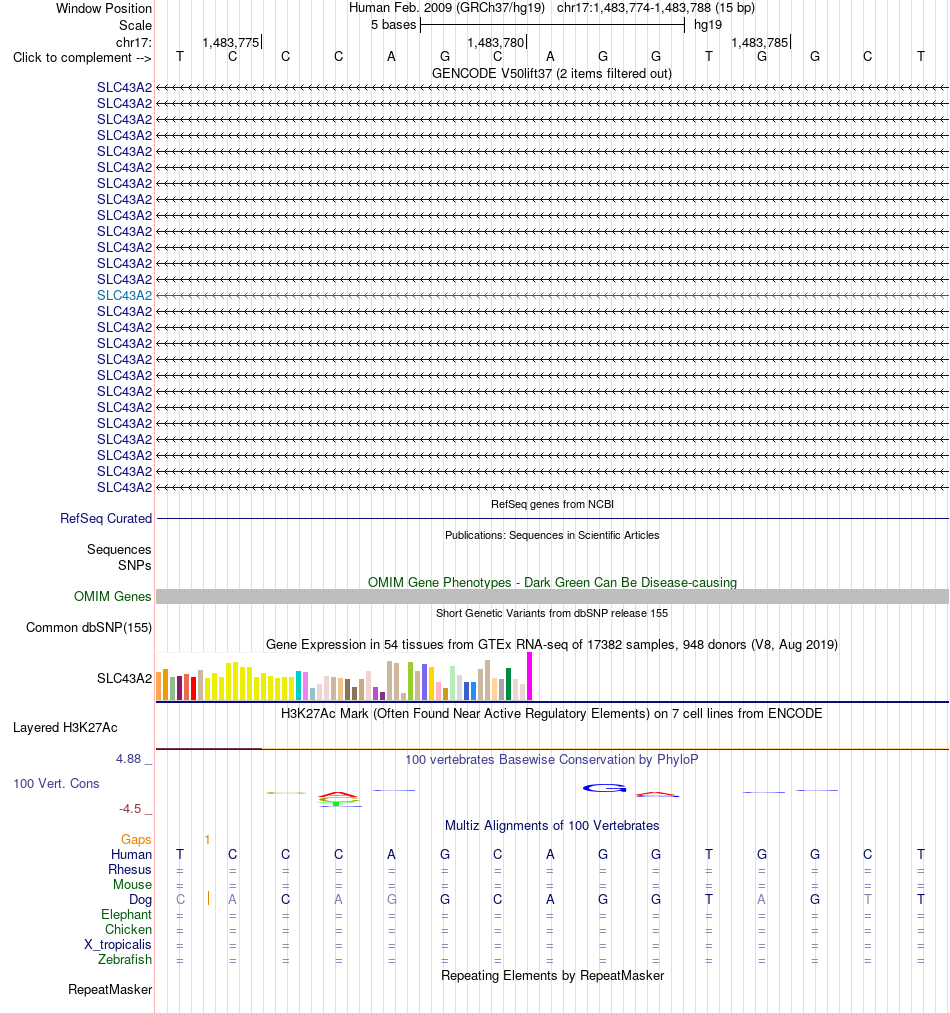The width and height of the screenshot is (950, 1013).
Task: Click the magenta bar in GTEx expression chart
Action: click(x=529, y=676)
